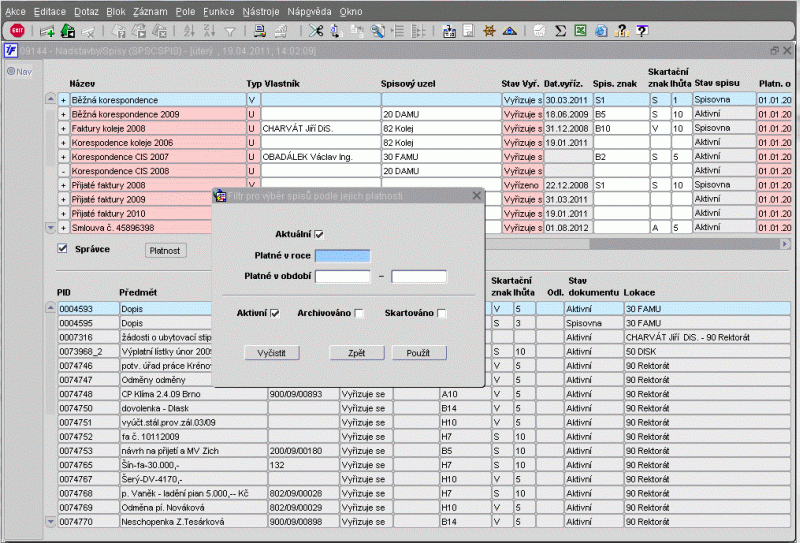Expand the first Běžná korespondence row
Viewport: 800px width, 543px height.
click(63, 100)
